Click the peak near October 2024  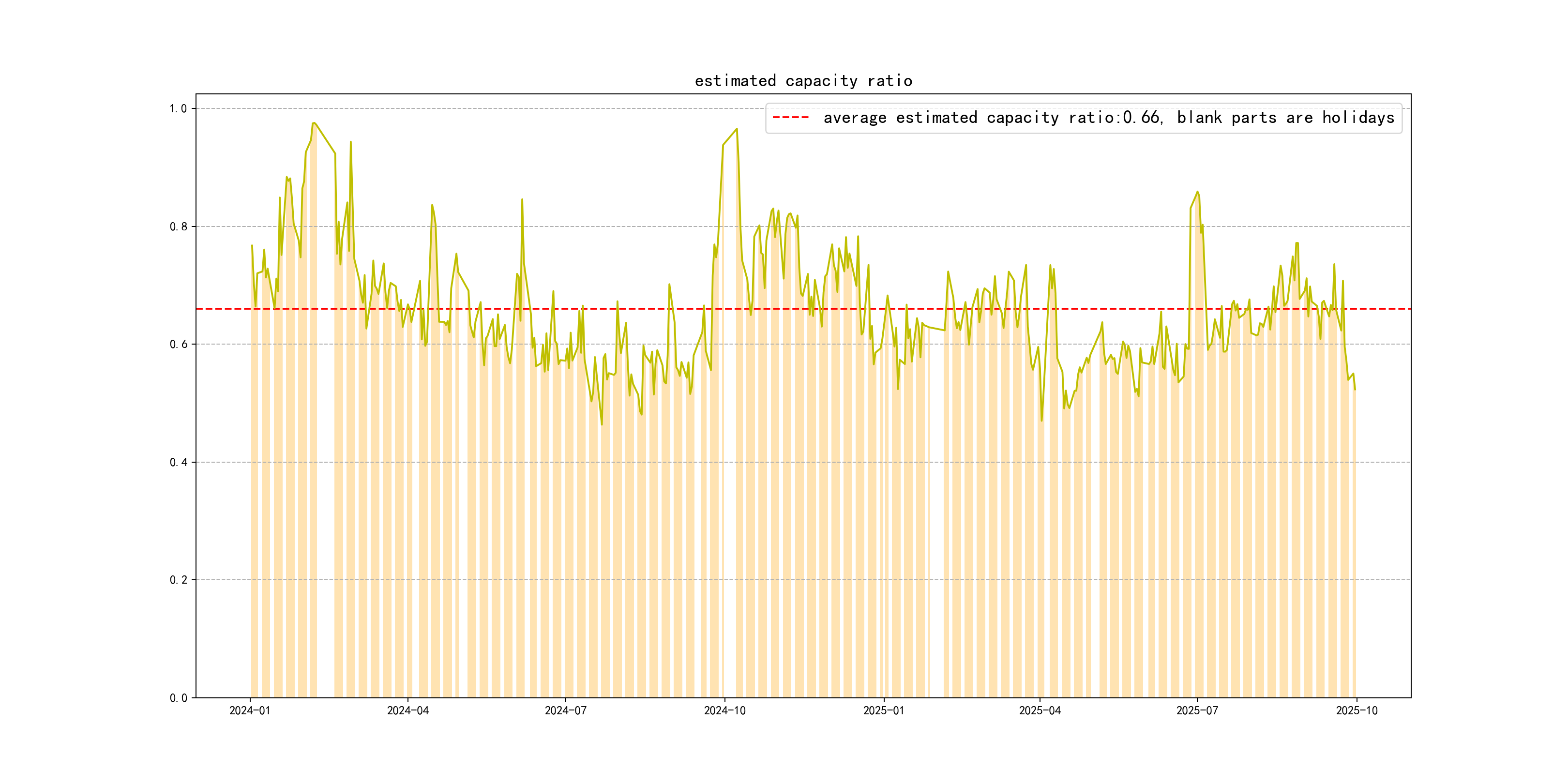pos(737,129)
